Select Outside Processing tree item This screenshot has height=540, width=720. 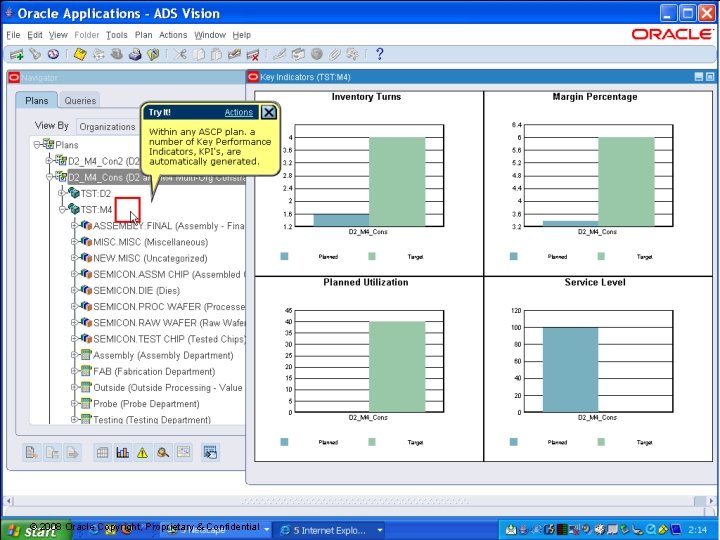click(x=168, y=388)
